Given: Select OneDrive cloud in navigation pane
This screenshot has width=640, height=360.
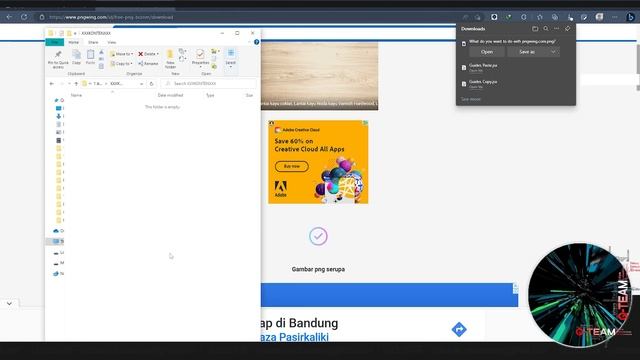Looking at the screenshot, I should 57,231.
